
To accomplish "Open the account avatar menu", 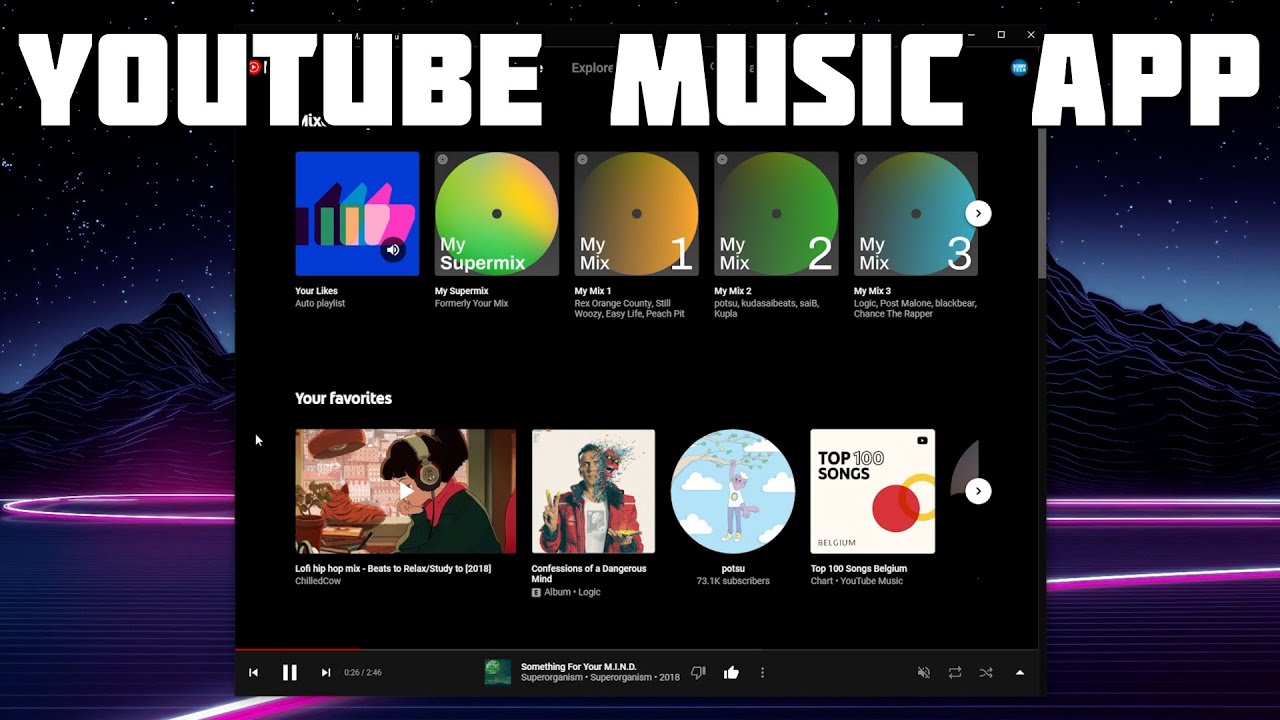I will pos(1019,67).
